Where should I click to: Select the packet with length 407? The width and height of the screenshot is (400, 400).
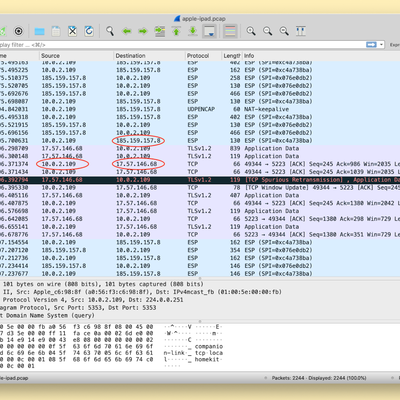[200, 195]
